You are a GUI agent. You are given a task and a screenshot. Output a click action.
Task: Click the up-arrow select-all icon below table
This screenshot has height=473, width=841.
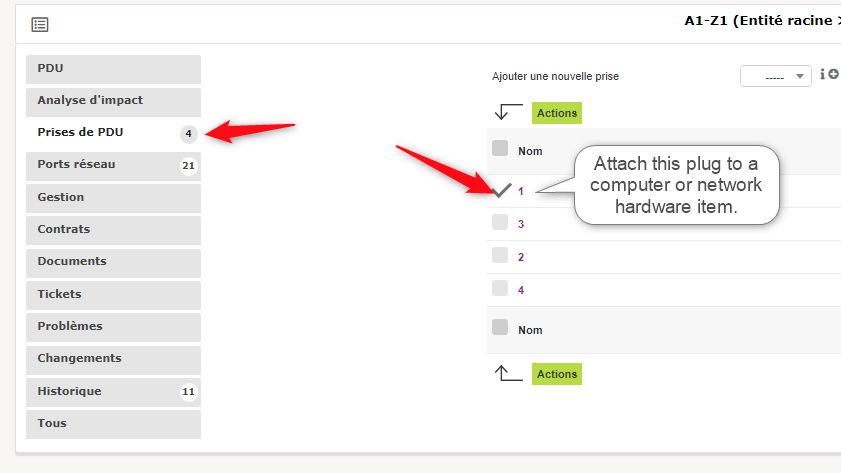tap(508, 373)
